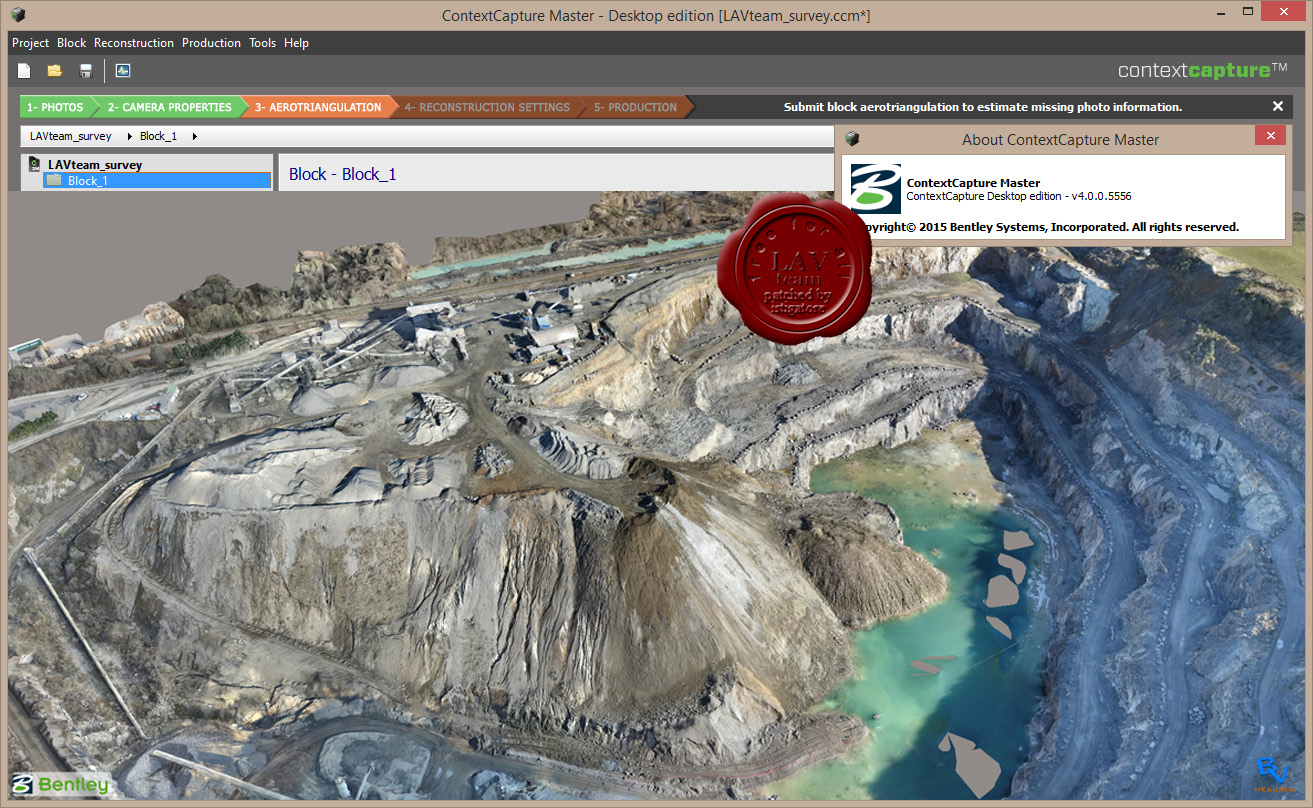Expand the arrow after LAVteam_survey in the breadcrumb
The height and width of the screenshot is (808, 1313).
pyautogui.click(x=130, y=136)
